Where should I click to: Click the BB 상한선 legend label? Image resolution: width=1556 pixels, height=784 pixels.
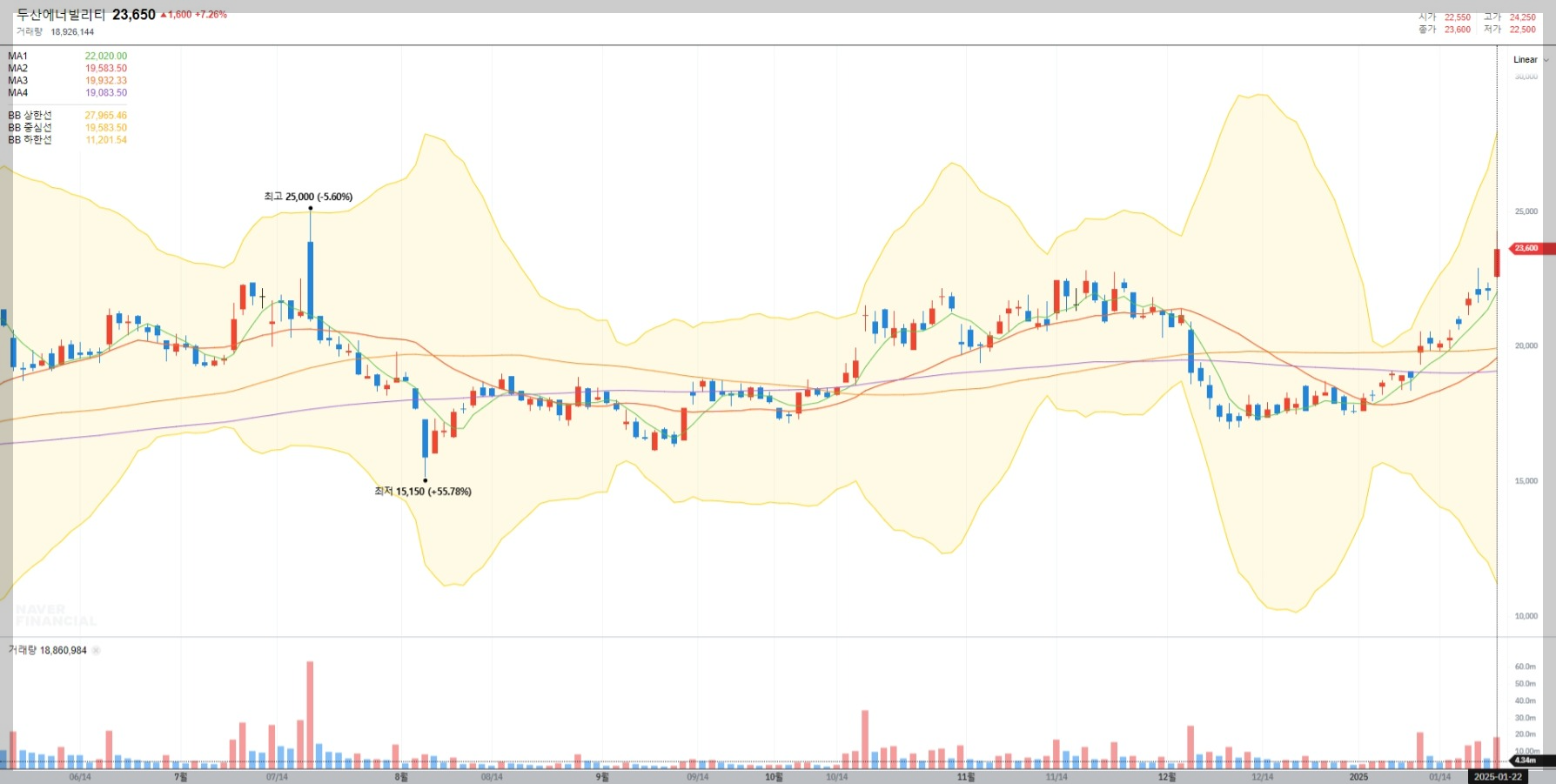30,115
